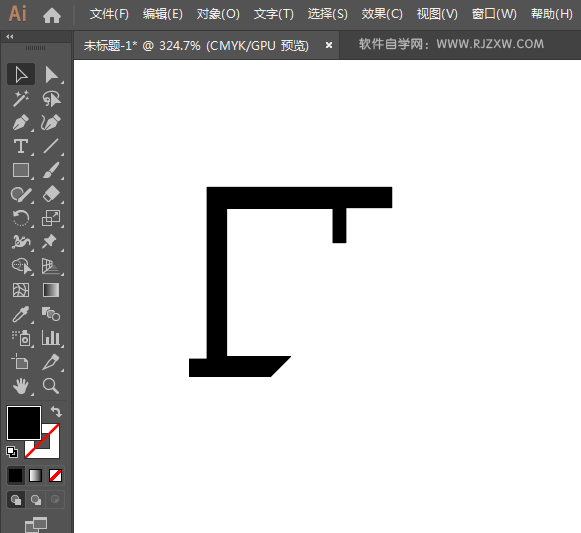581x533 pixels.
Task: Select the Mesh tool
Action: click(x=21, y=290)
